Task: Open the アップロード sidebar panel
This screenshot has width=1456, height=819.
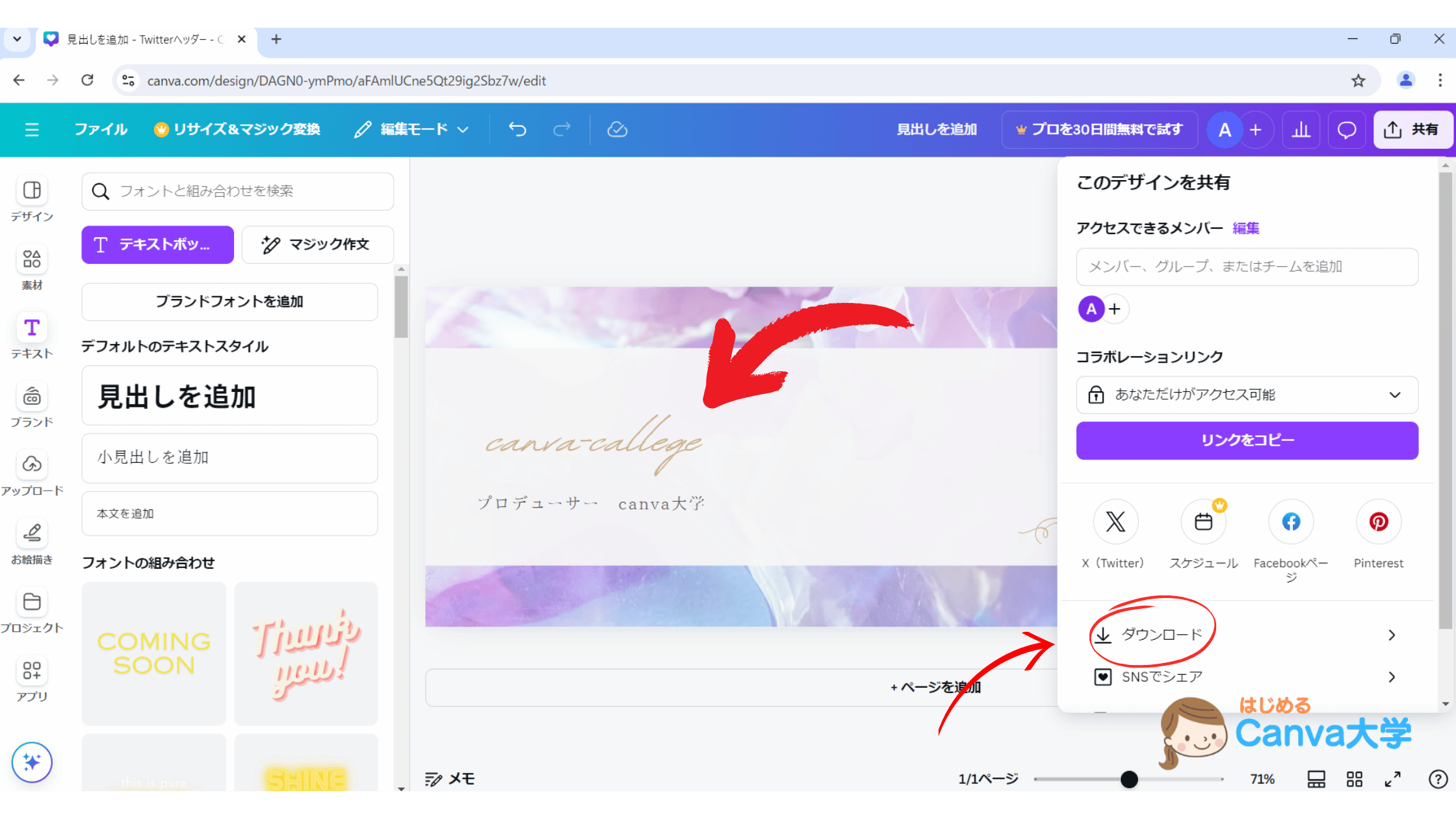Action: (31, 474)
